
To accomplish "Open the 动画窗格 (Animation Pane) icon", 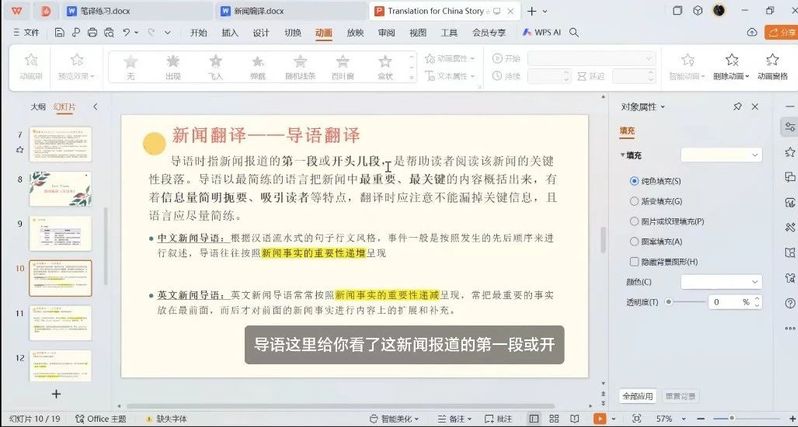I will (x=773, y=66).
